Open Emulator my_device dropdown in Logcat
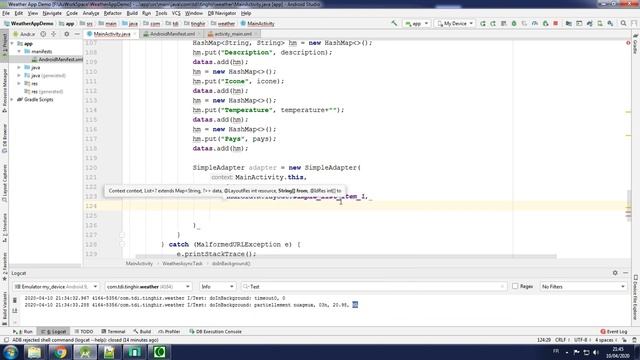Image resolution: width=640 pixels, height=360 pixels. [56, 287]
